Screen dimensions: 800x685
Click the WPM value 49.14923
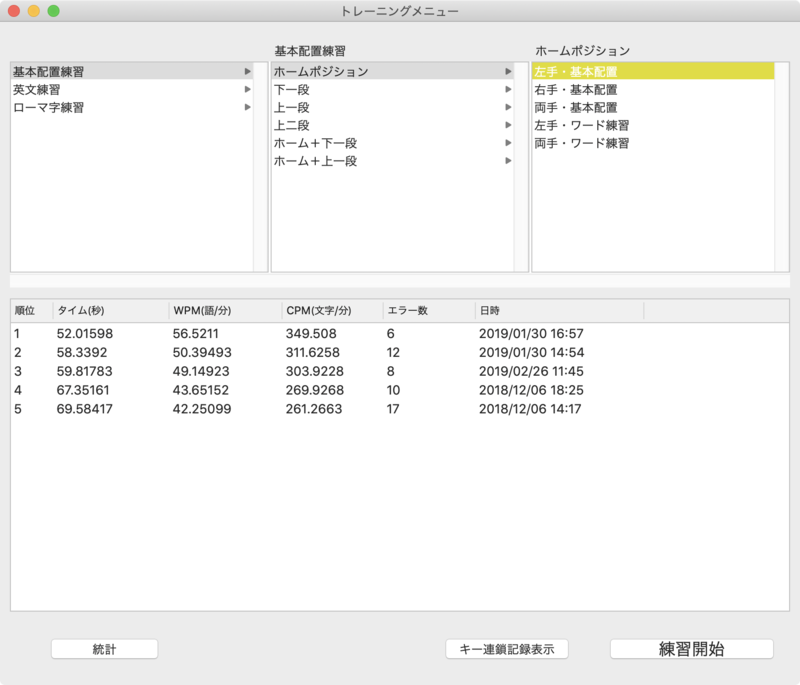(201, 371)
